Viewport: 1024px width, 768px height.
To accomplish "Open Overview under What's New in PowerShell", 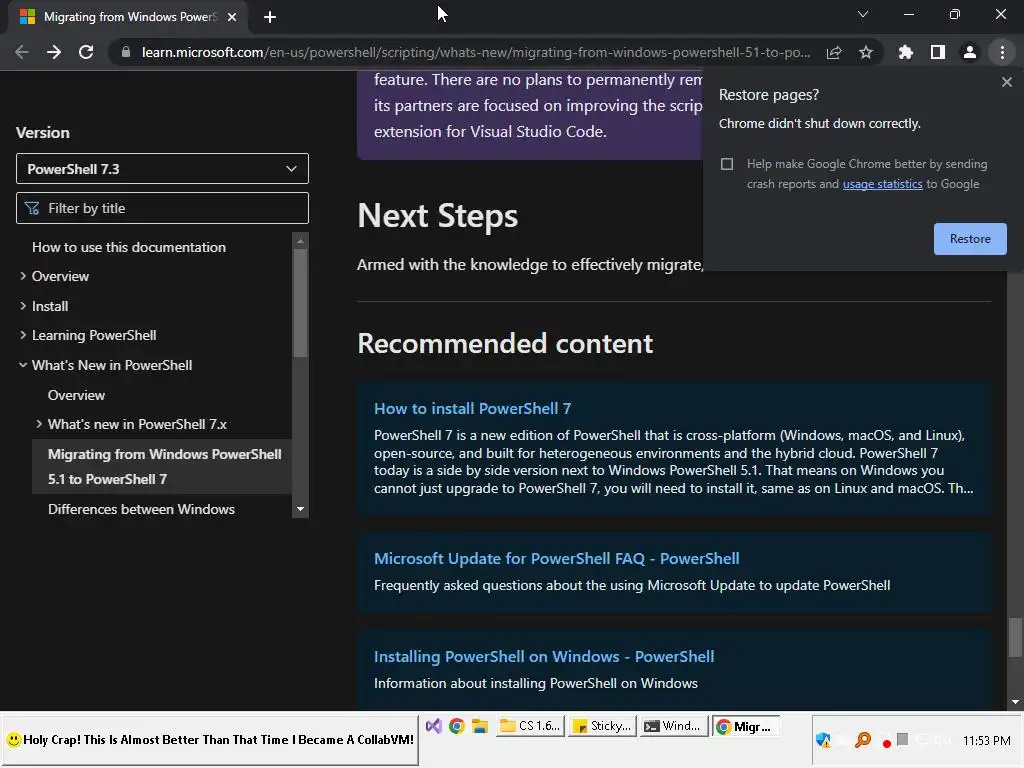I will click(76, 395).
